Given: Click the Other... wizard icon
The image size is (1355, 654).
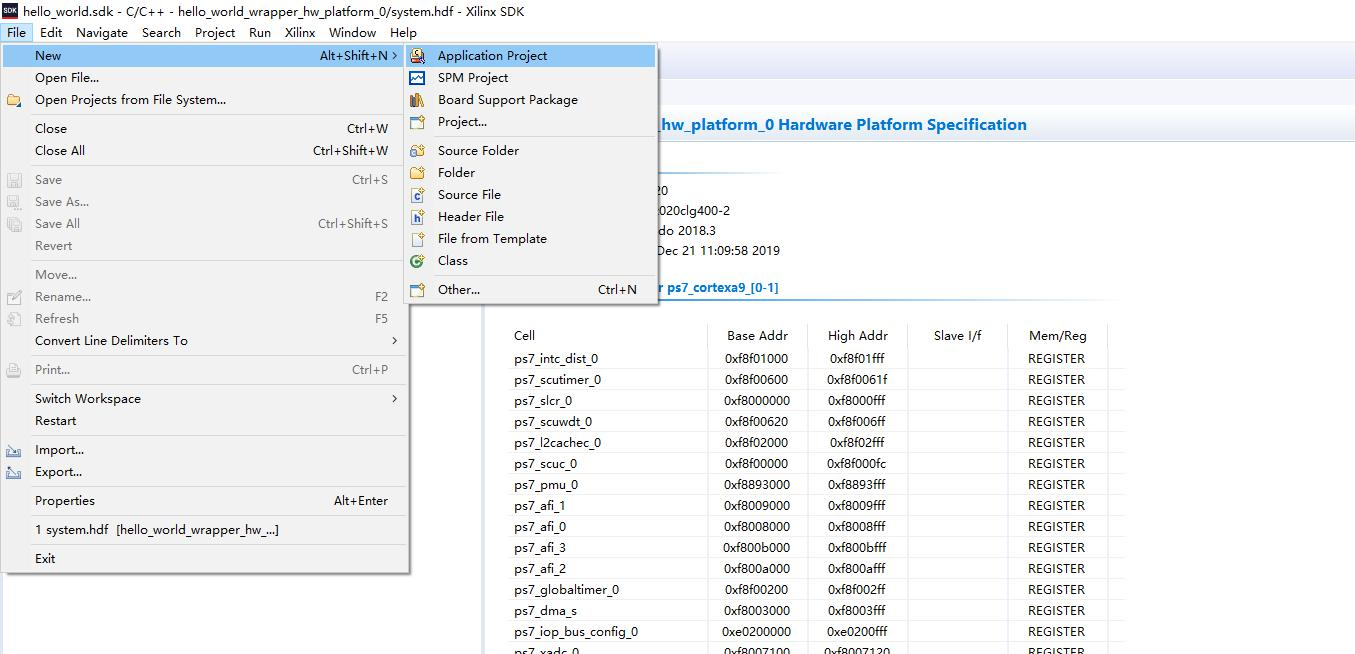Looking at the screenshot, I should tap(417, 290).
